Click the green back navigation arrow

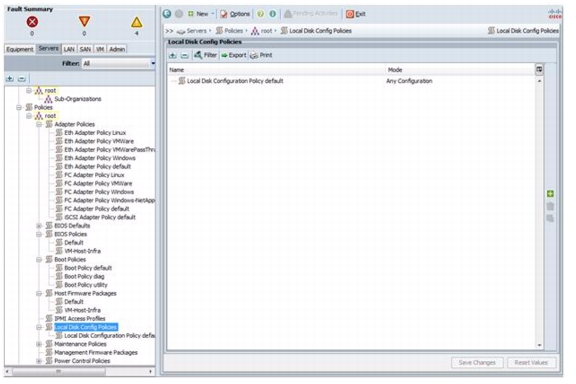(x=167, y=14)
